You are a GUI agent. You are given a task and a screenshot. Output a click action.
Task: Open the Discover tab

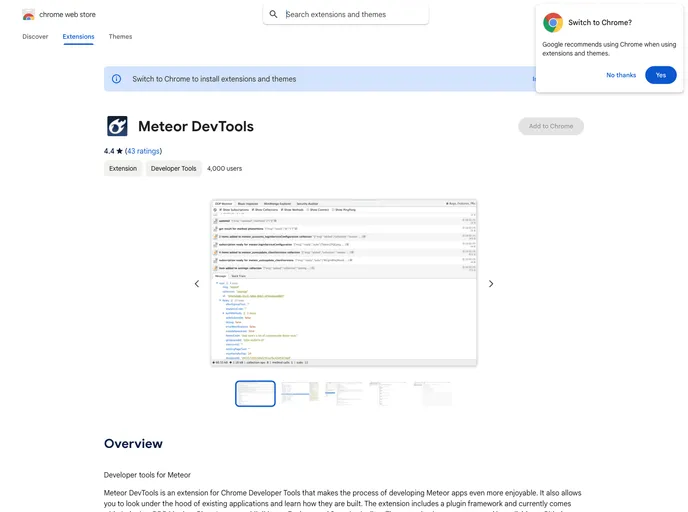pos(35,36)
